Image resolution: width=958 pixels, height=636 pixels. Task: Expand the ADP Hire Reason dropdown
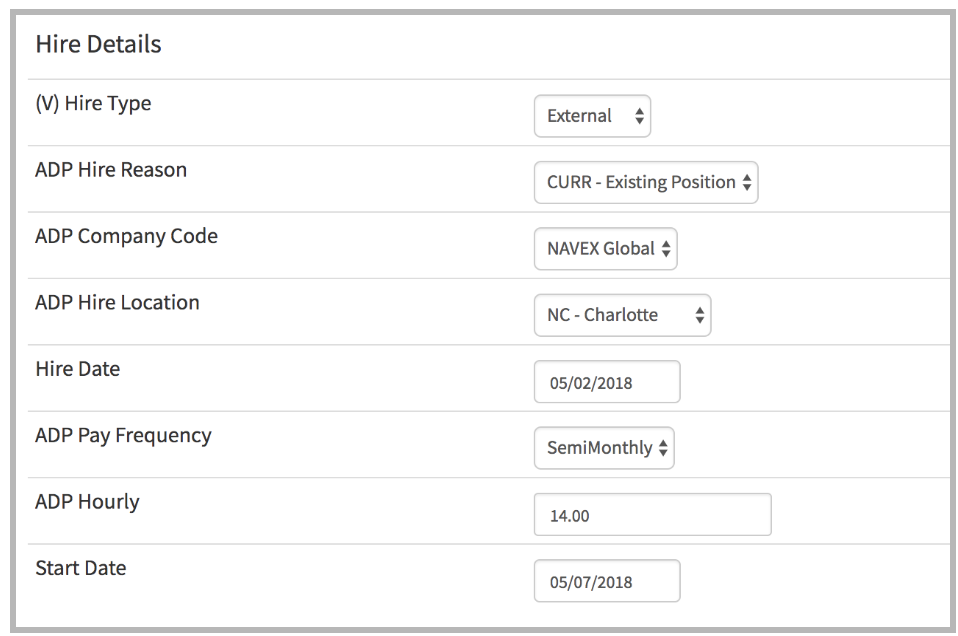645,182
